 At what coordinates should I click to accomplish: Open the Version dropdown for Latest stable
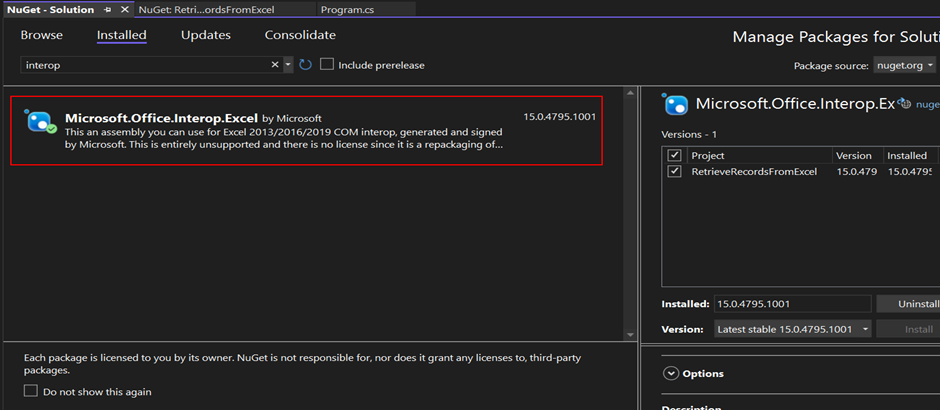tap(791, 329)
